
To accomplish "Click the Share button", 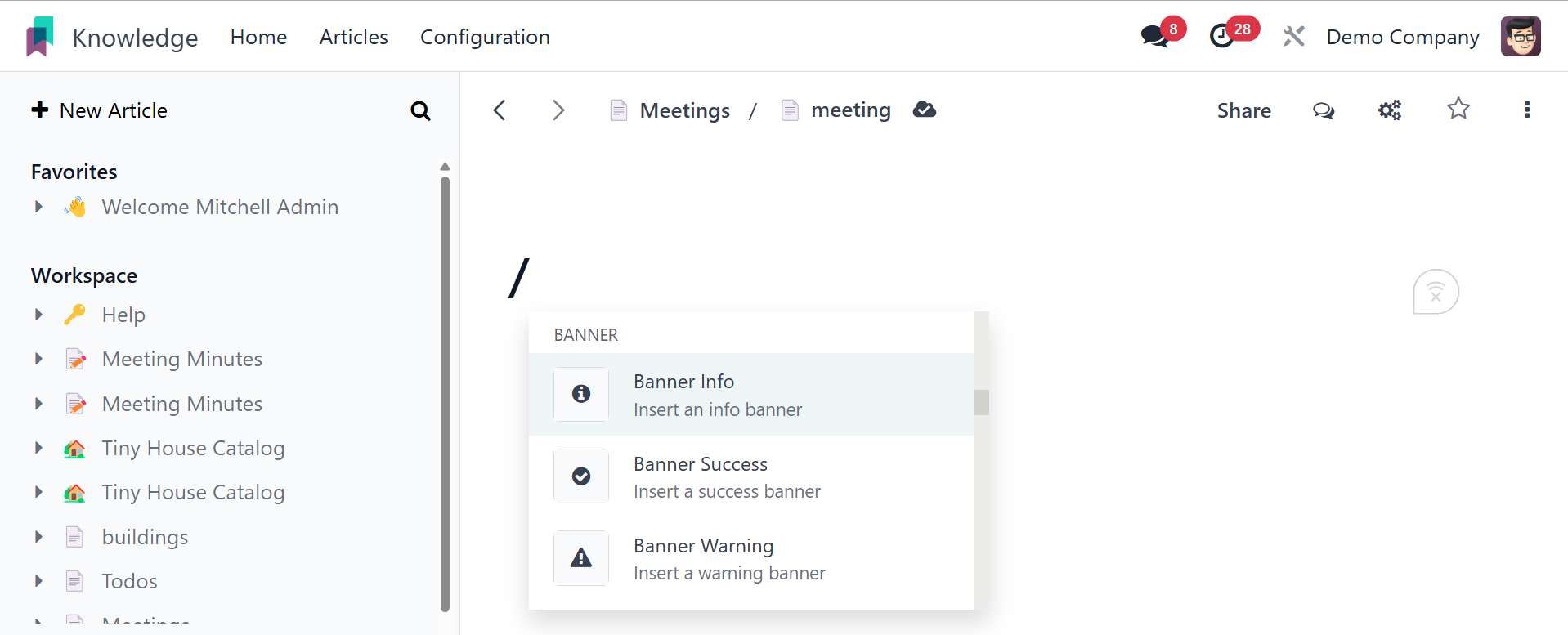I will (x=1243, y=110).
